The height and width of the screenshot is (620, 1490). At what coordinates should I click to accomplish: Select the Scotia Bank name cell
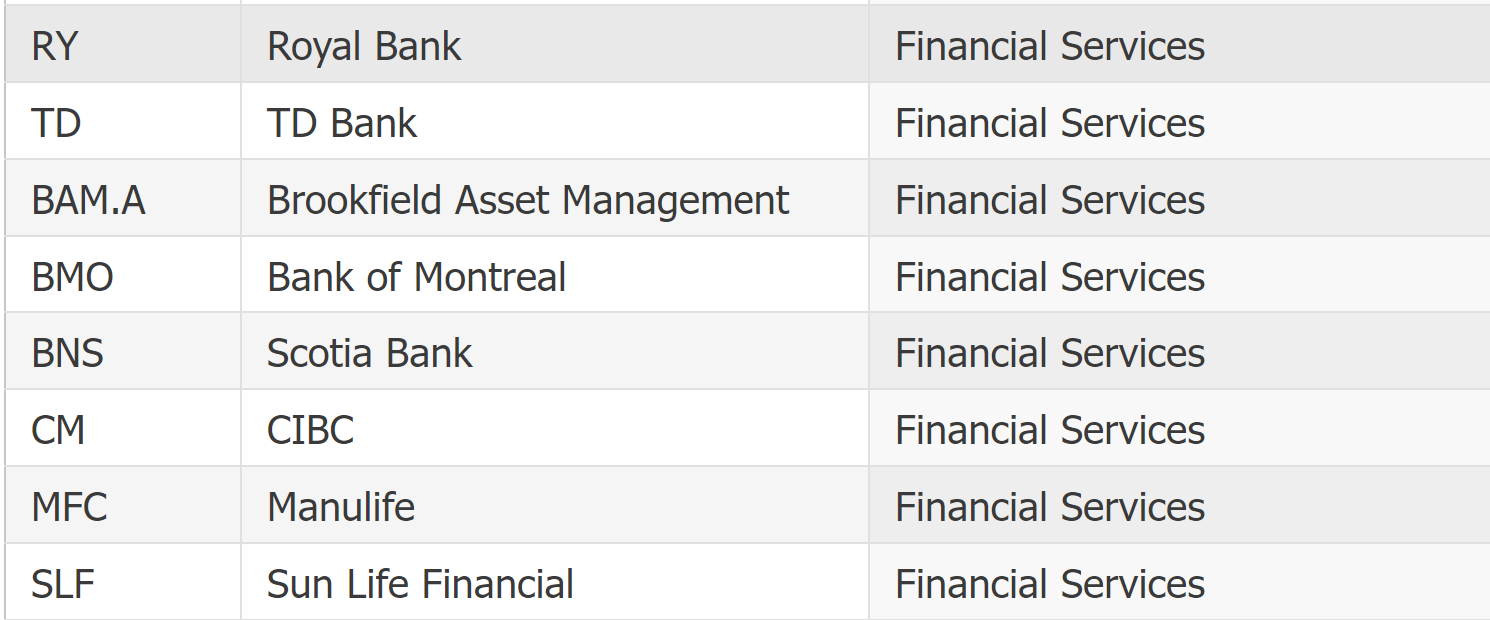pos(555,352)
